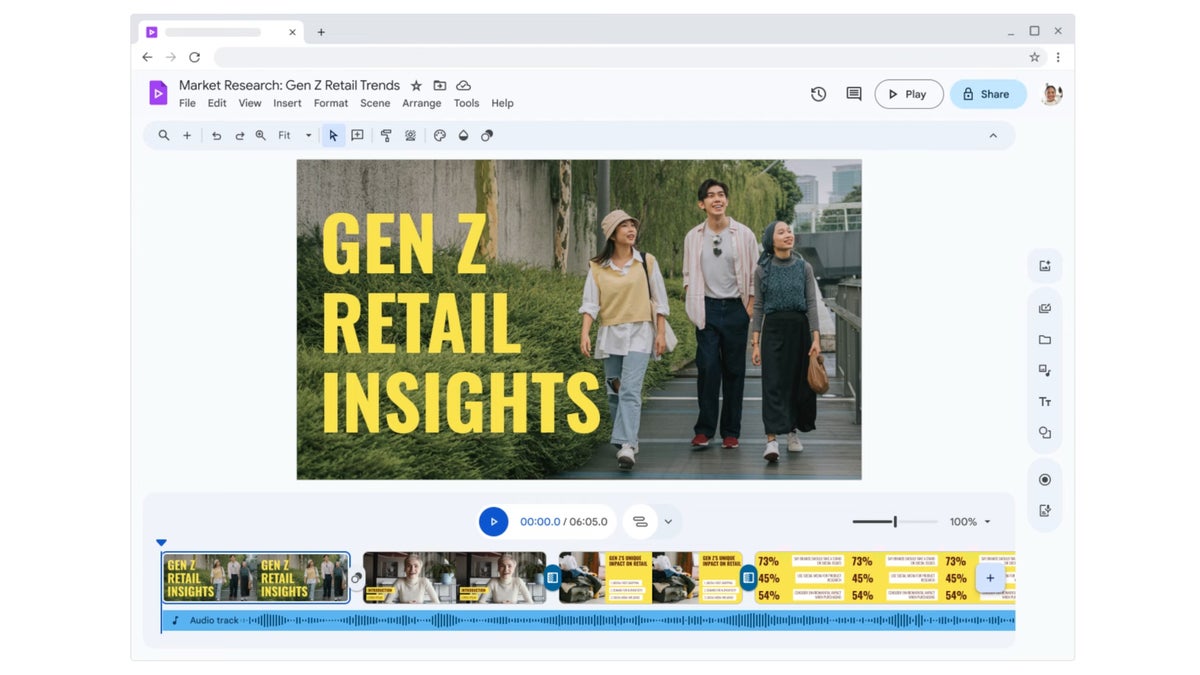Click the timeline zoom slider handle
1200x675 pixels.
895,522
